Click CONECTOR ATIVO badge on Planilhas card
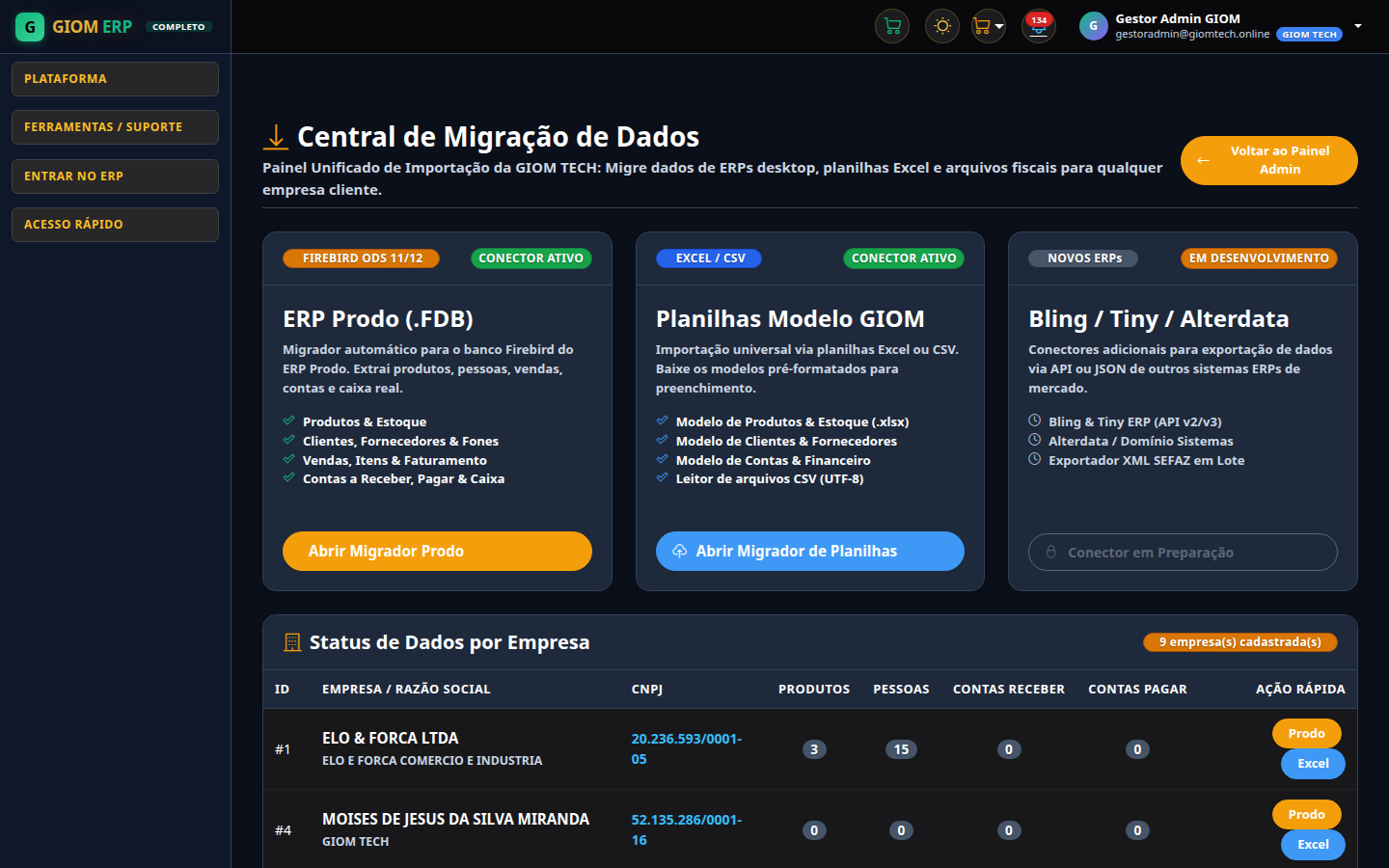 pyautogui.click(x=904, y=258)
